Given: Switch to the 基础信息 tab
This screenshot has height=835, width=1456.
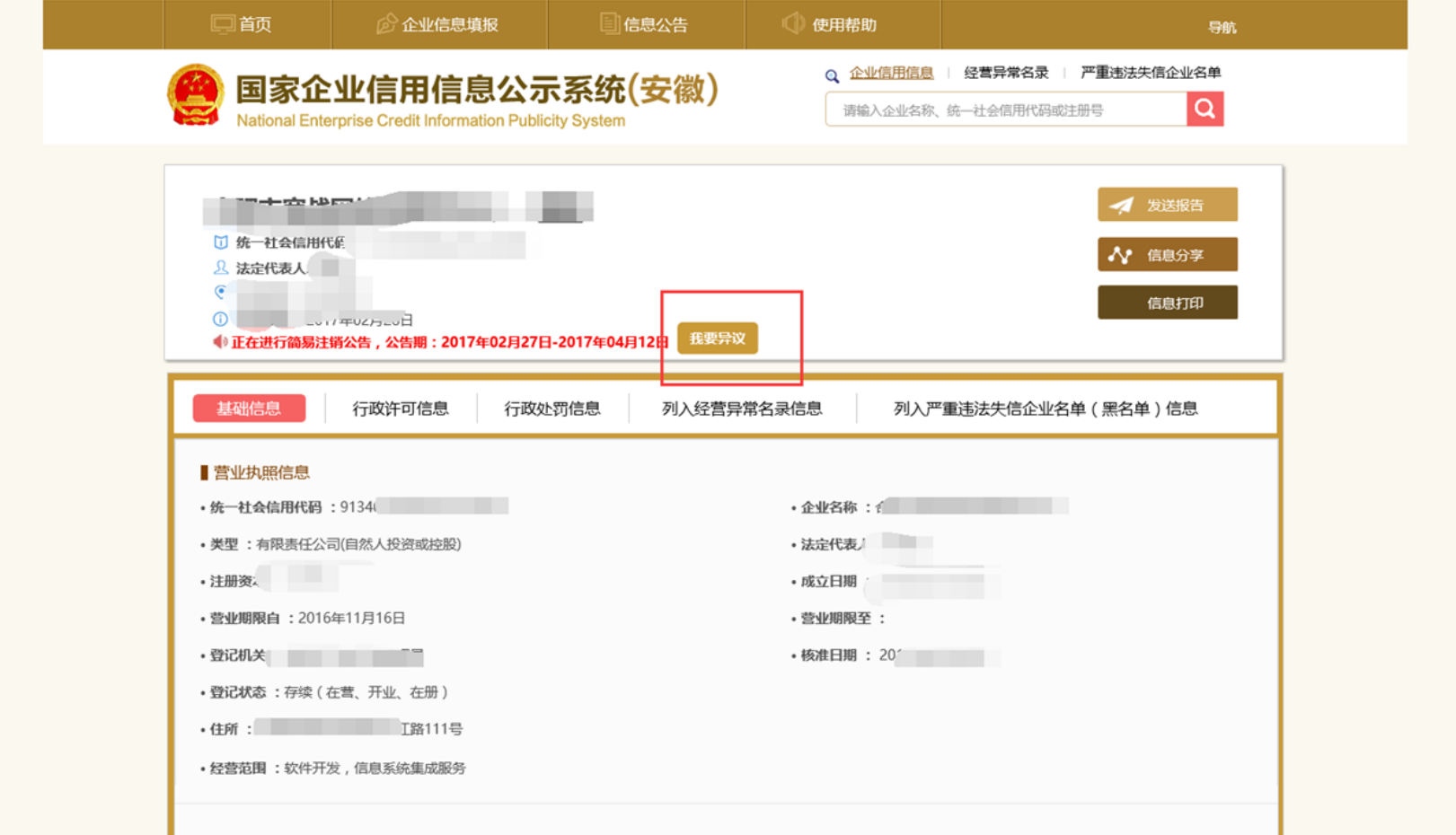Looking at the screenshot, I should click(x=249, y=409).
